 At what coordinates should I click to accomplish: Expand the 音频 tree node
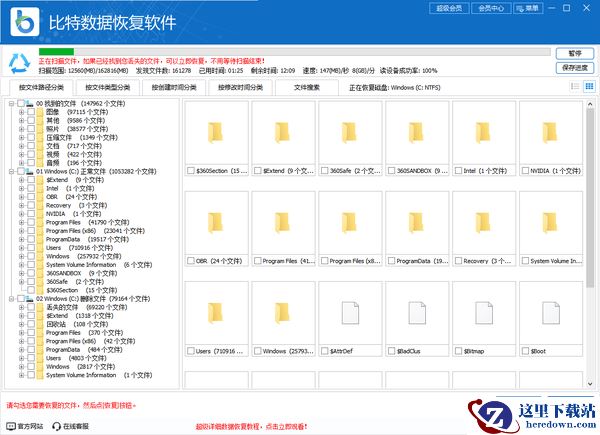(21, 163)
